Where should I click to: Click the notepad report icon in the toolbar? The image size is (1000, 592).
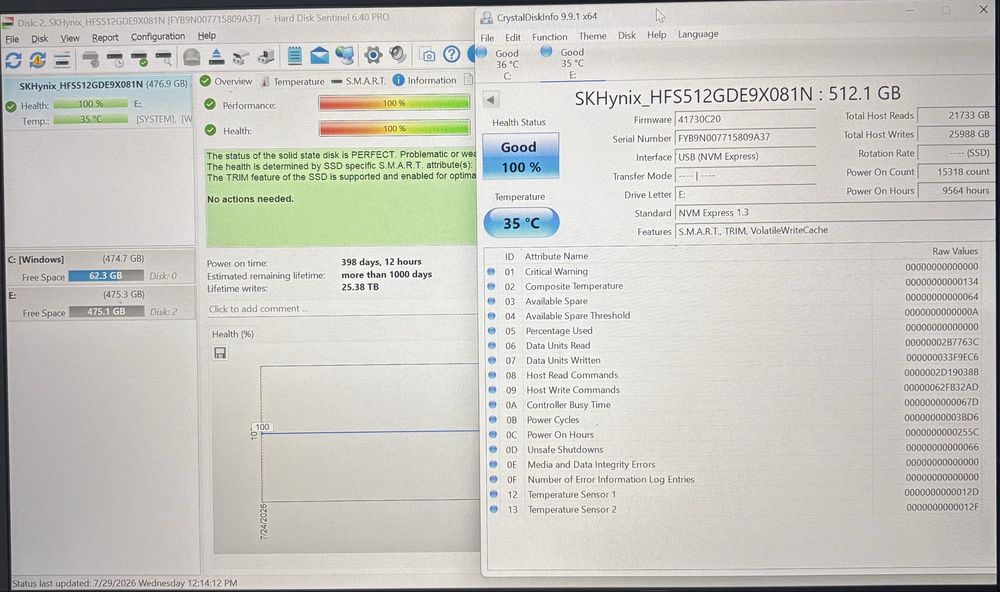pos(294,56)
